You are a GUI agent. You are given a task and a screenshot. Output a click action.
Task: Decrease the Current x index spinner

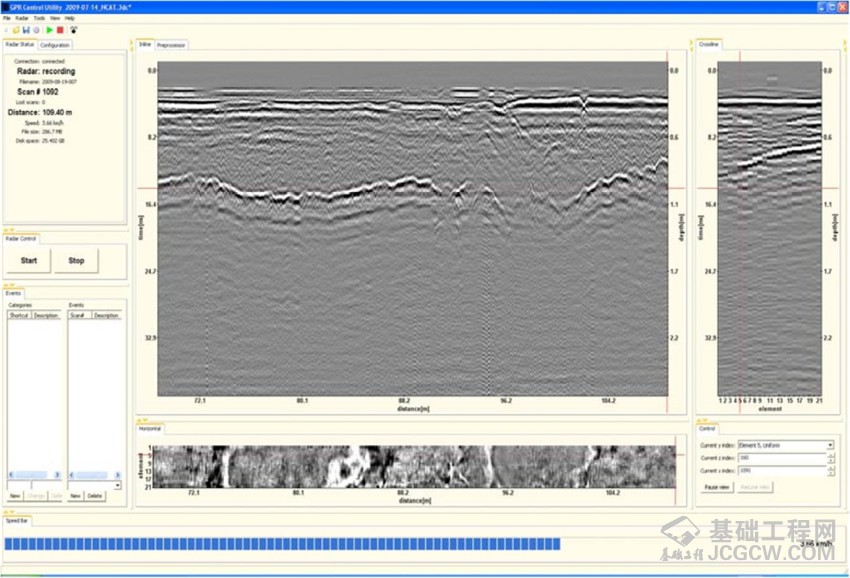click(830, 472)
